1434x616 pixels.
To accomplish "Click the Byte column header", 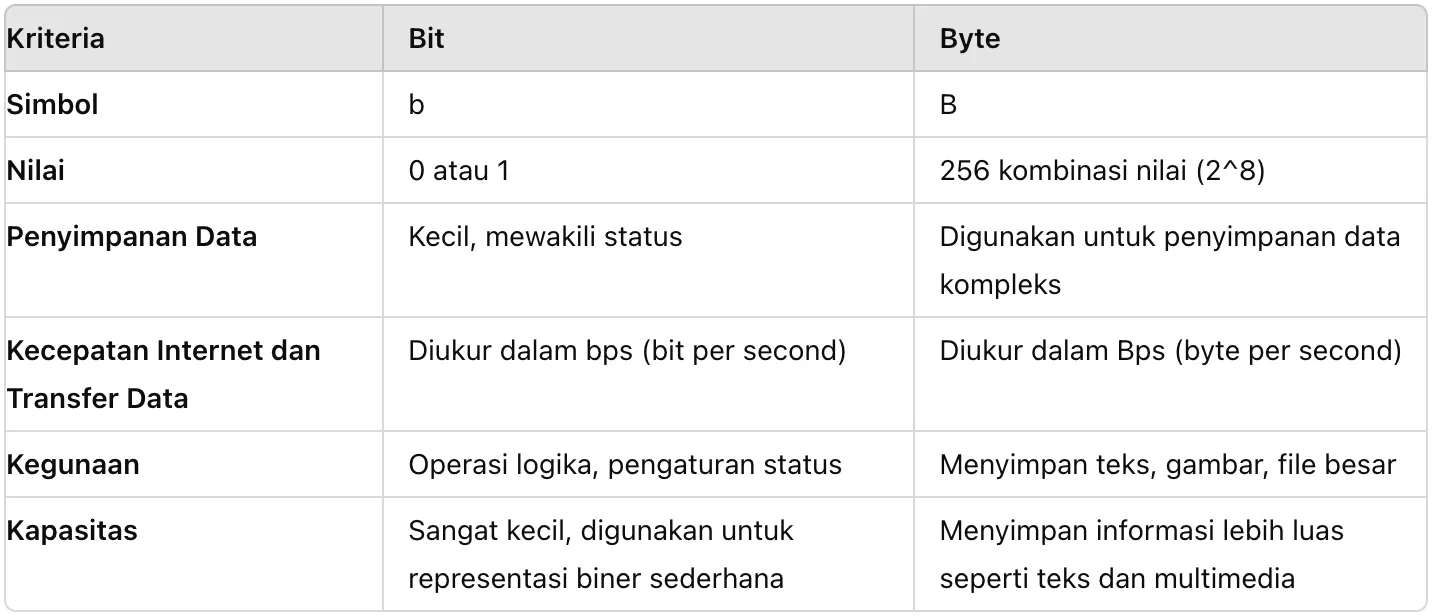I will pyautogui.click(x=970, y=39).
